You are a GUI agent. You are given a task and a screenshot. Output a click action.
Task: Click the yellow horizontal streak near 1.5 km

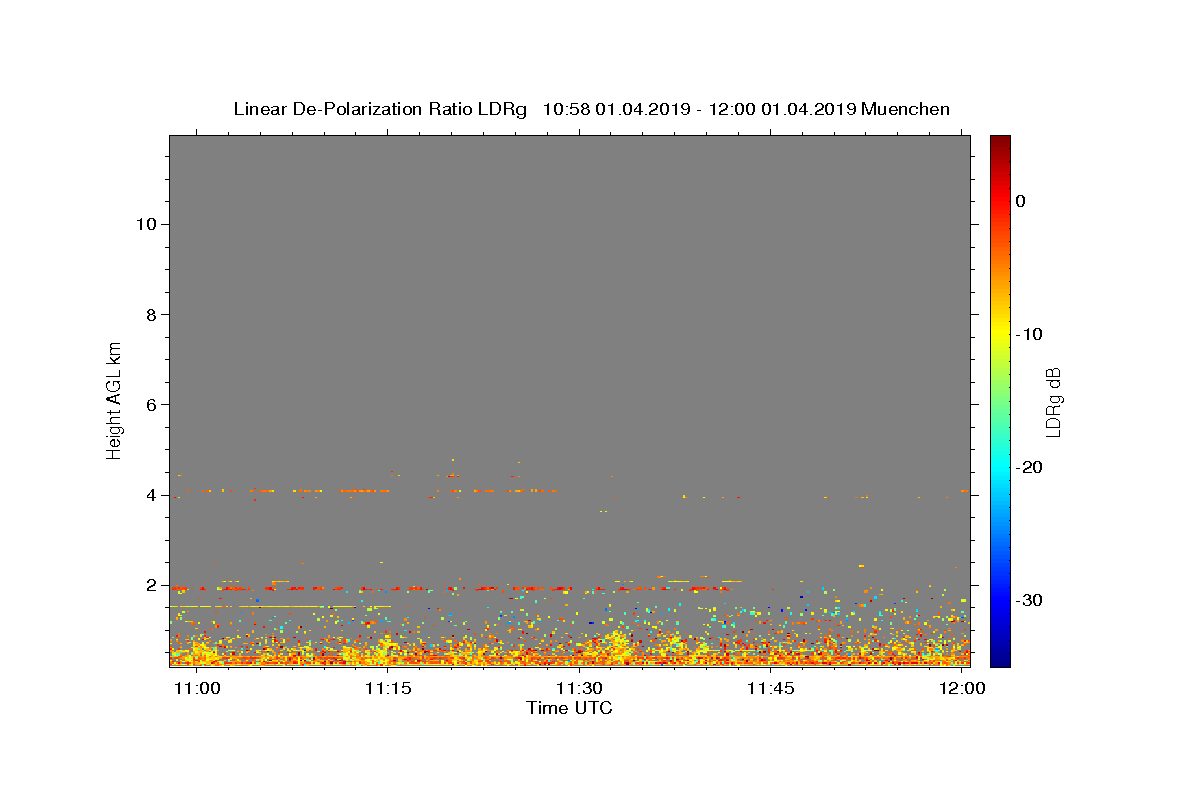pos(262,606)
